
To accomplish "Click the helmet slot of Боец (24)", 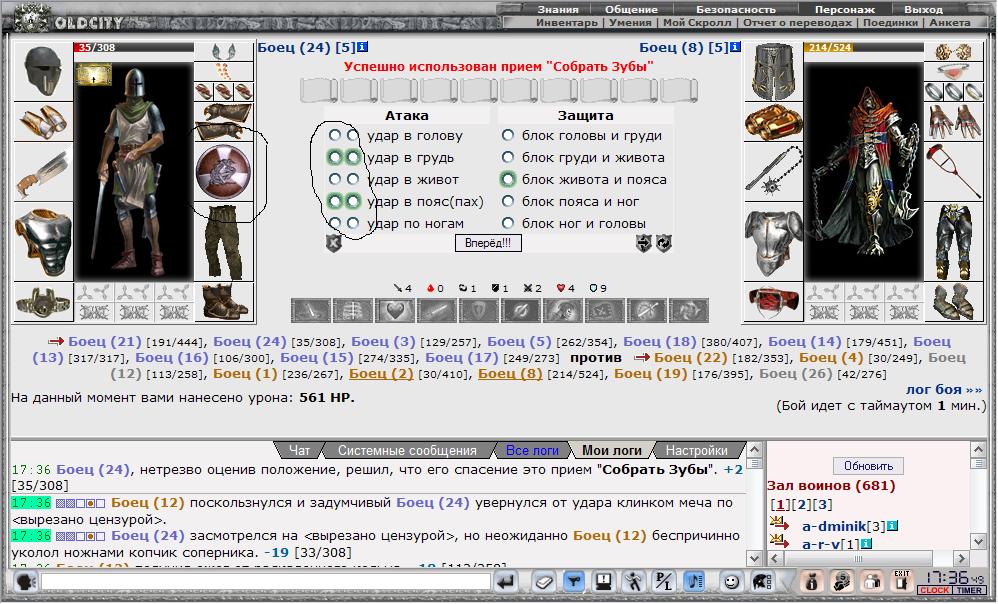I will (x=43, y=71).
